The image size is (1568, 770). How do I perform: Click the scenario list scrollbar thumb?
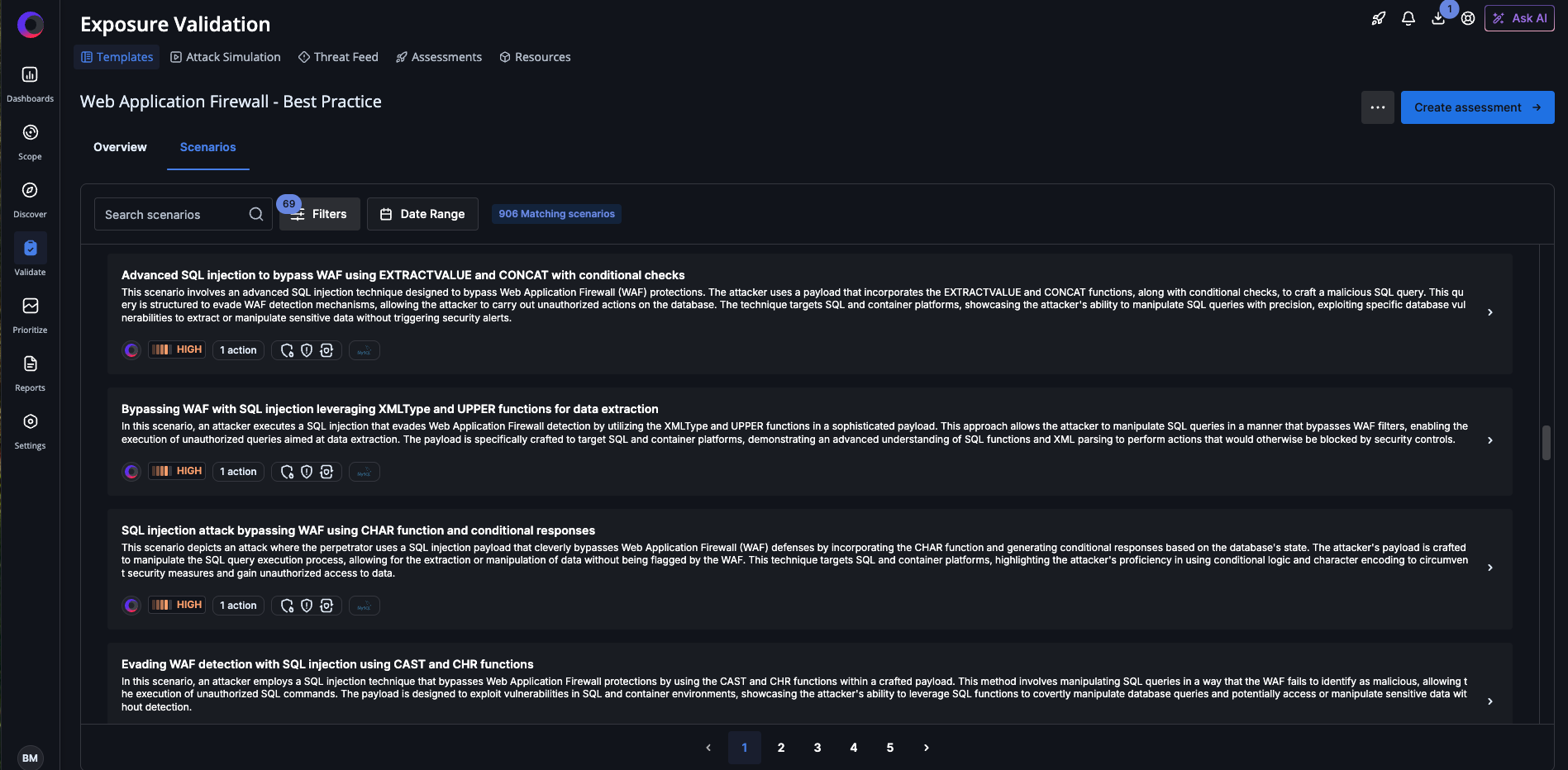point(1547,444)
